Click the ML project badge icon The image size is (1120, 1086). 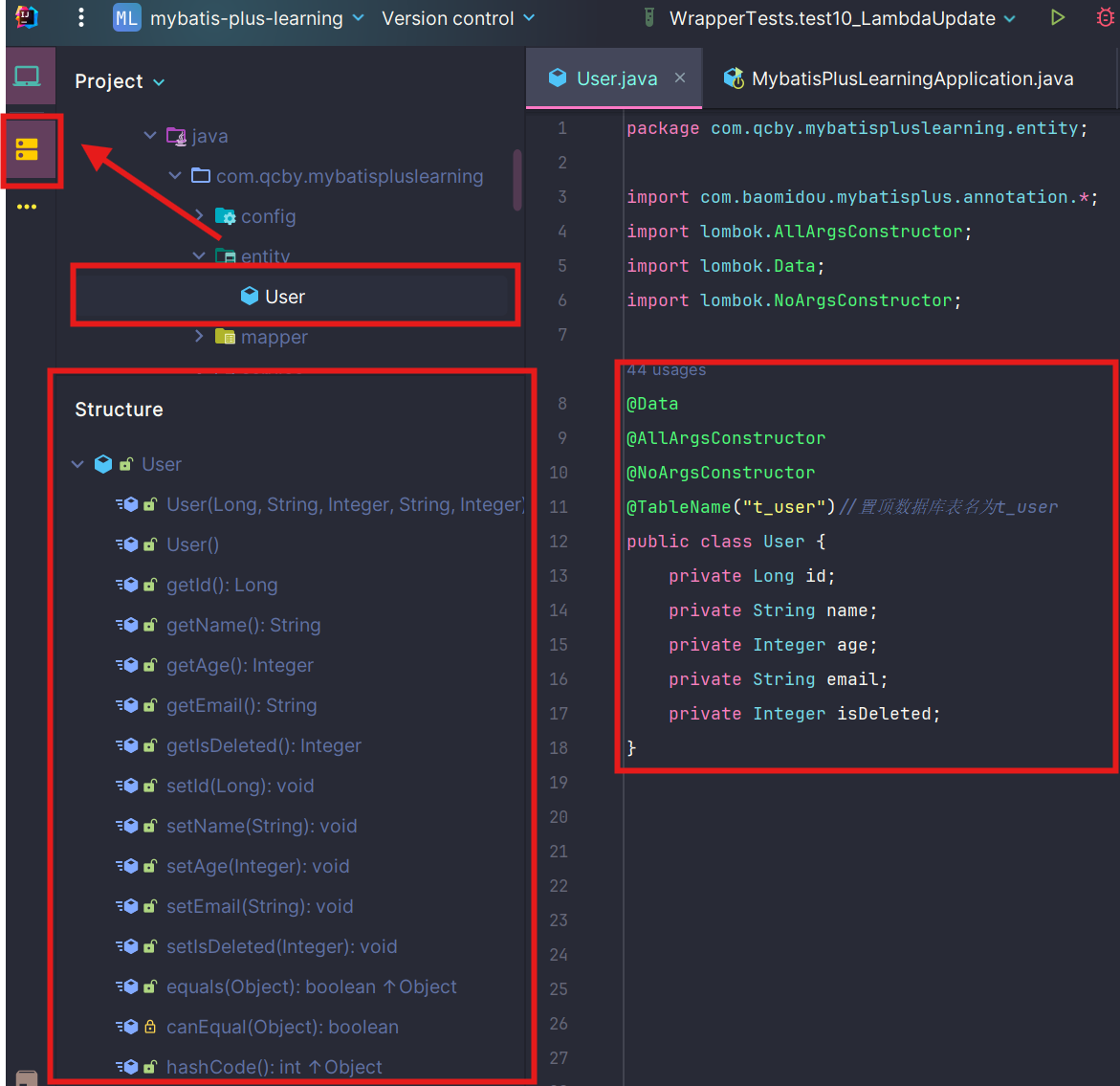click(x=126, y=18)
